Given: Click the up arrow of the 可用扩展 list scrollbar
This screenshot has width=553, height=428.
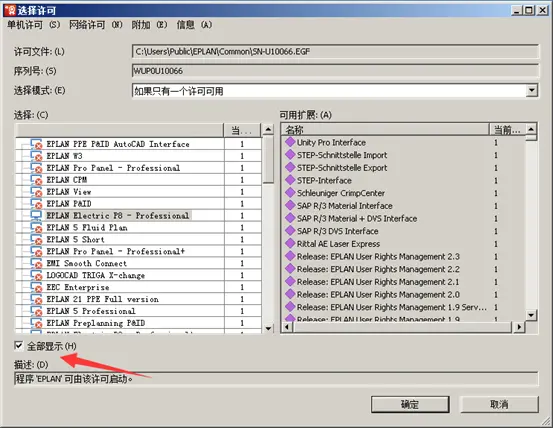Looking at the screenshot, I should pyautogui.click(x=531, y=129).
